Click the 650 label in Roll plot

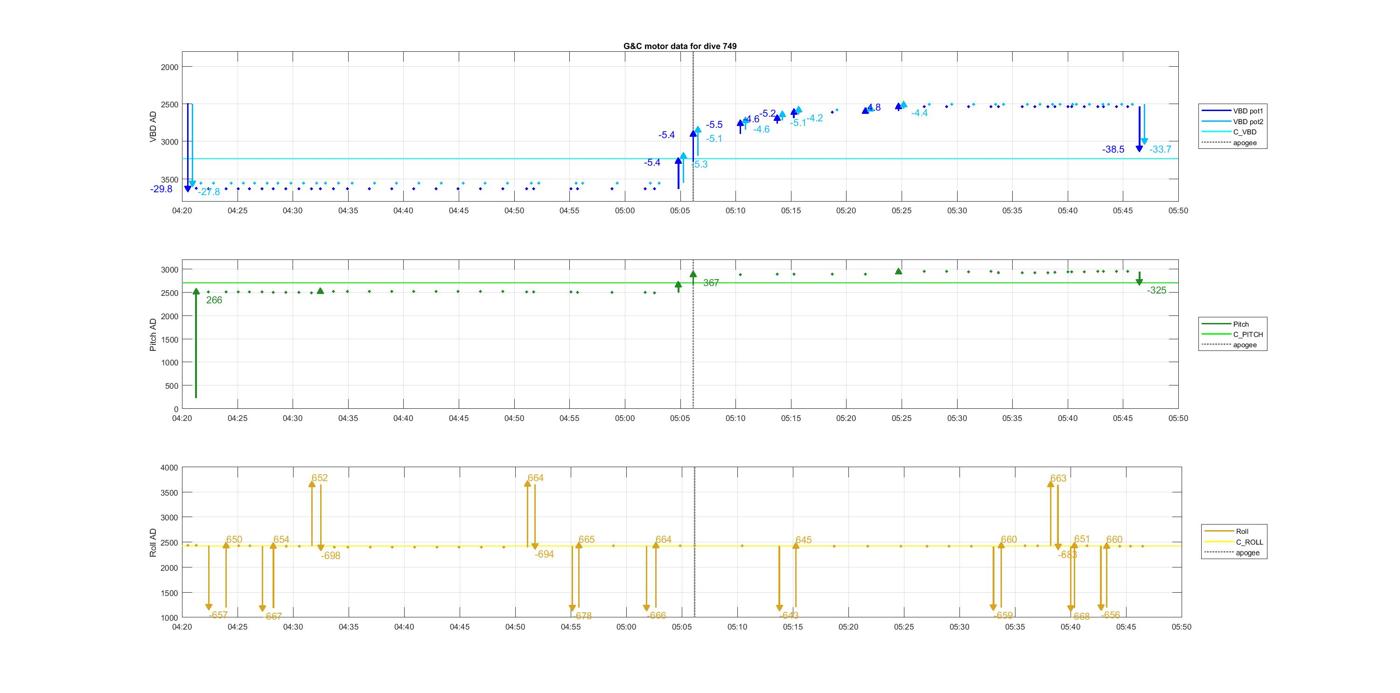coord(234,539)
